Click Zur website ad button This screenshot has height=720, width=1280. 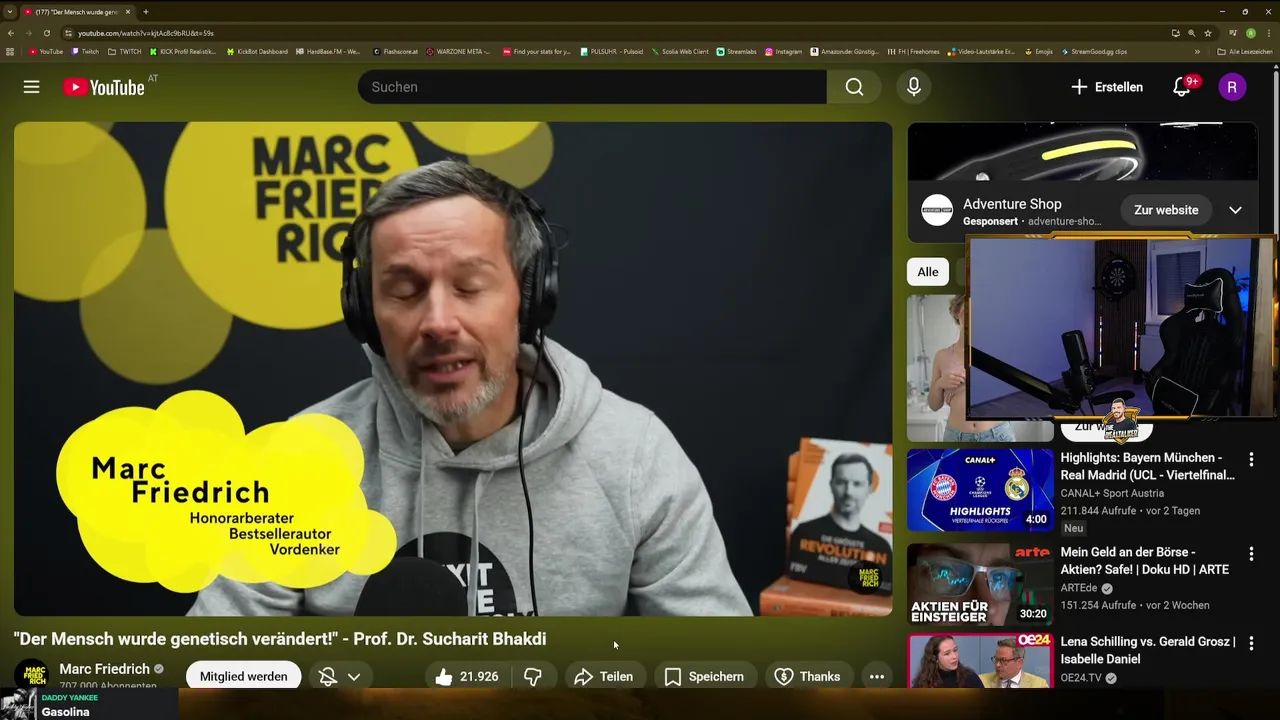coord(1166,210)
